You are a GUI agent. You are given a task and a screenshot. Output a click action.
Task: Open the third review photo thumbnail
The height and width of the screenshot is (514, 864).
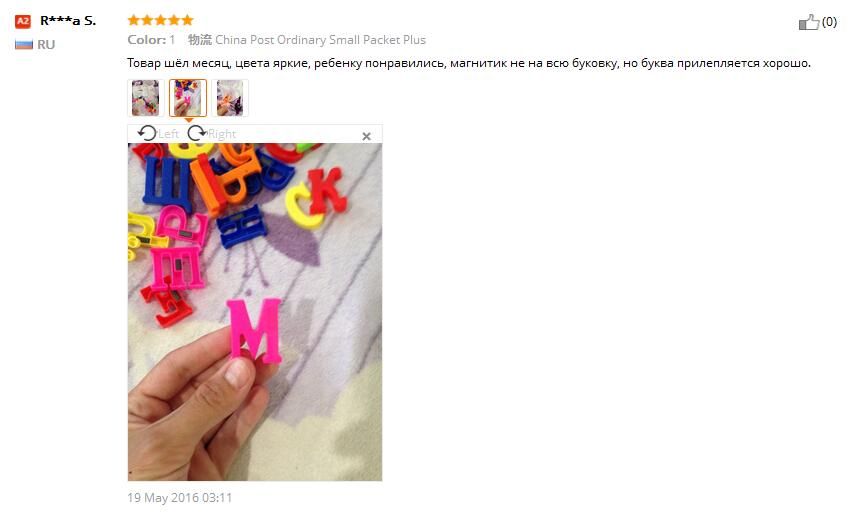(230, 98)
